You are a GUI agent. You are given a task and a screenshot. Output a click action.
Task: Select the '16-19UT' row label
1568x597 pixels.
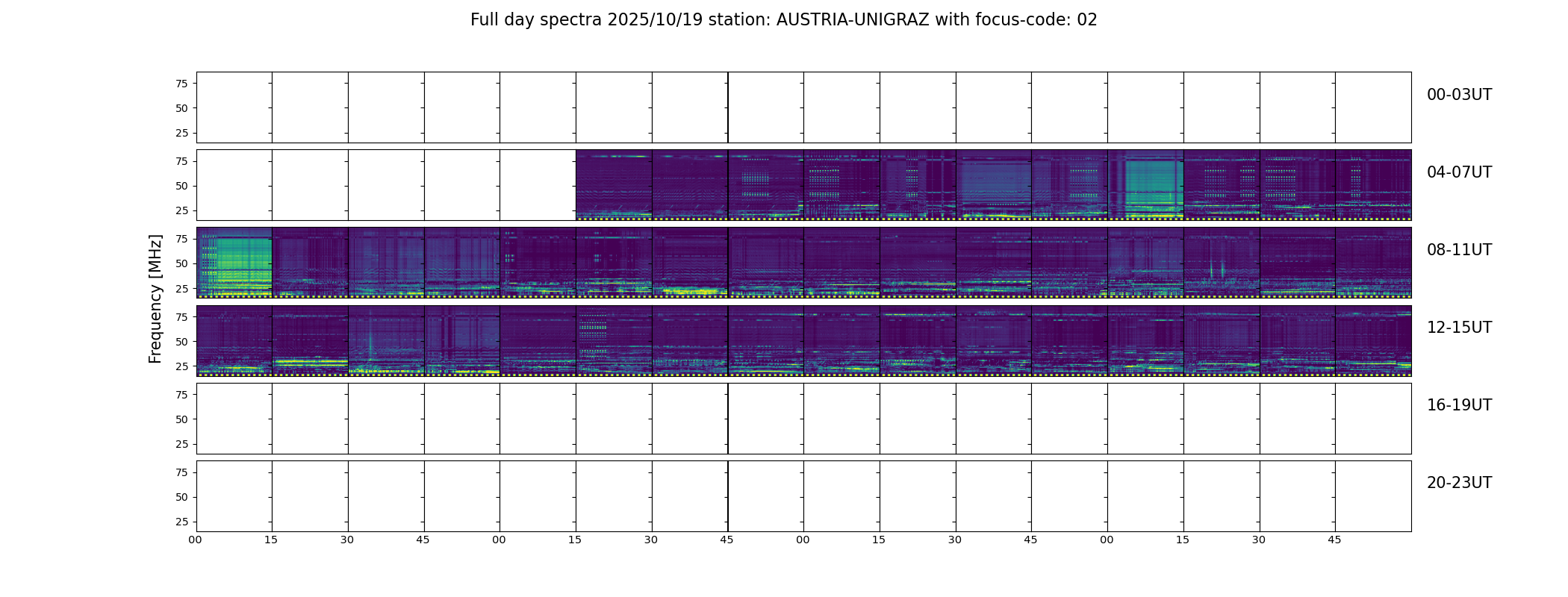click(1459, 405)
